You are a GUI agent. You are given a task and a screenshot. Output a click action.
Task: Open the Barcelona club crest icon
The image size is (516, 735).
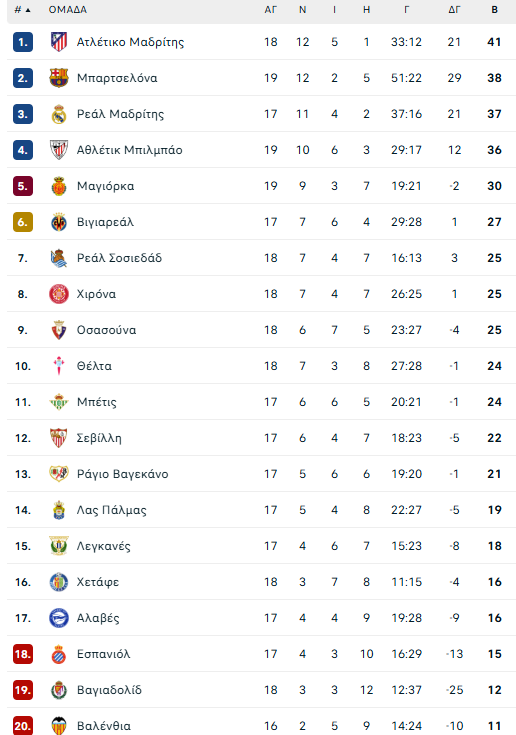[59, 78]
